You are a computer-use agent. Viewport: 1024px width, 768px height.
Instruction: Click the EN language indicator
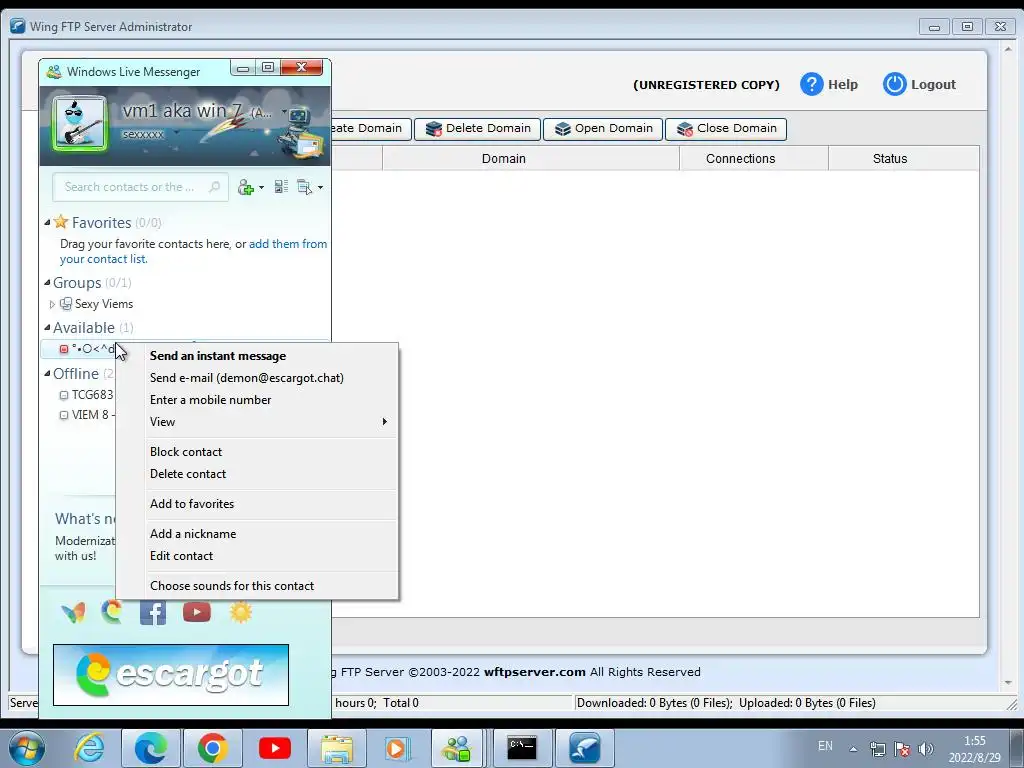click(x=825, y=746)
